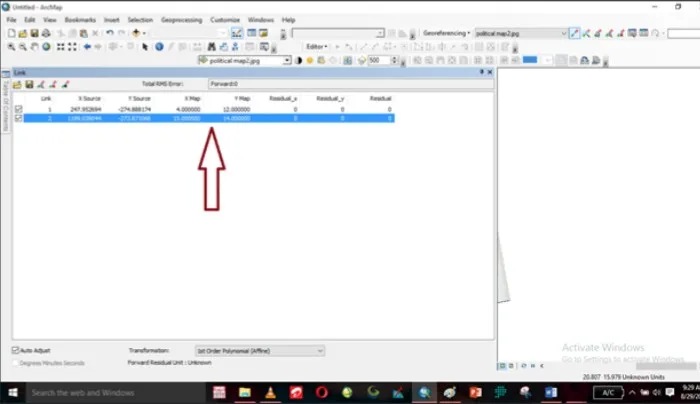The height and width of the screenshot is (404, 700).
Task: Close the Link window
Action: click(490, 72)
